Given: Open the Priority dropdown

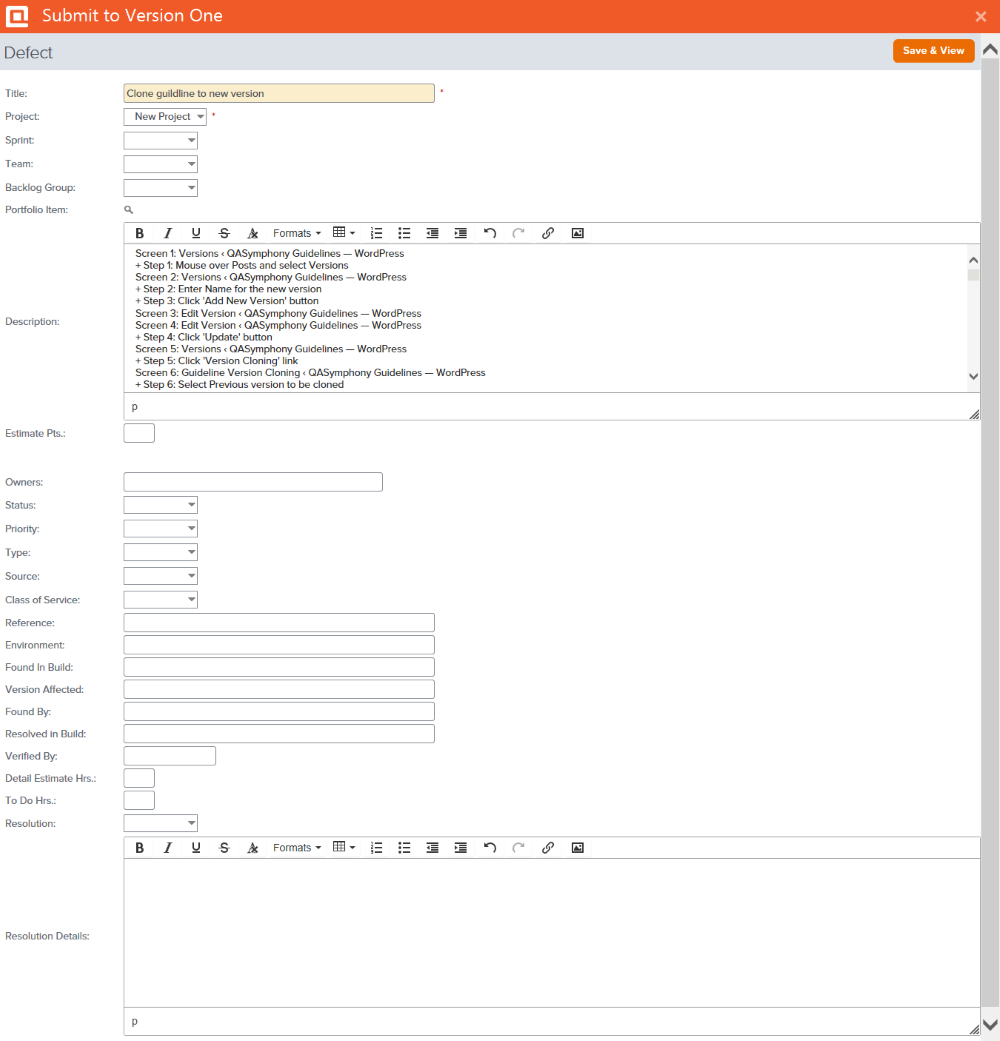Looking at the screenshot, I should coord(161,529).
